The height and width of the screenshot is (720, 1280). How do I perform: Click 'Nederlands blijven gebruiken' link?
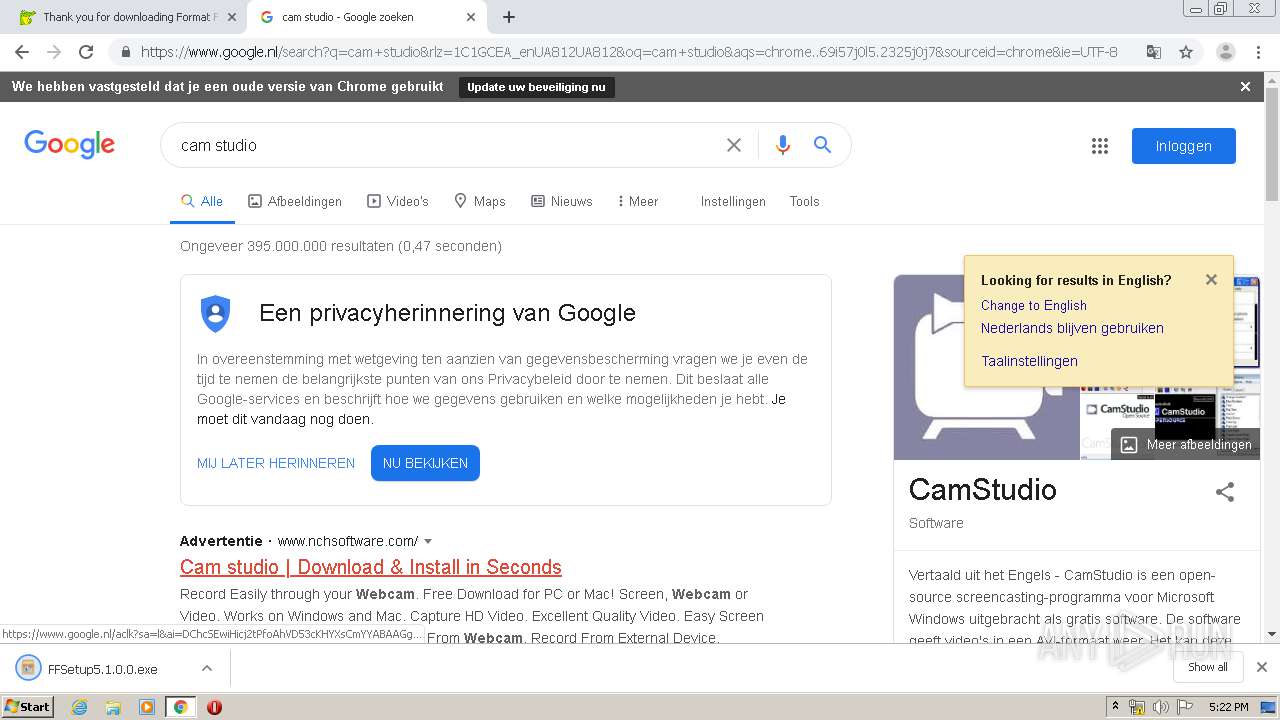(x=1072, y=328)
